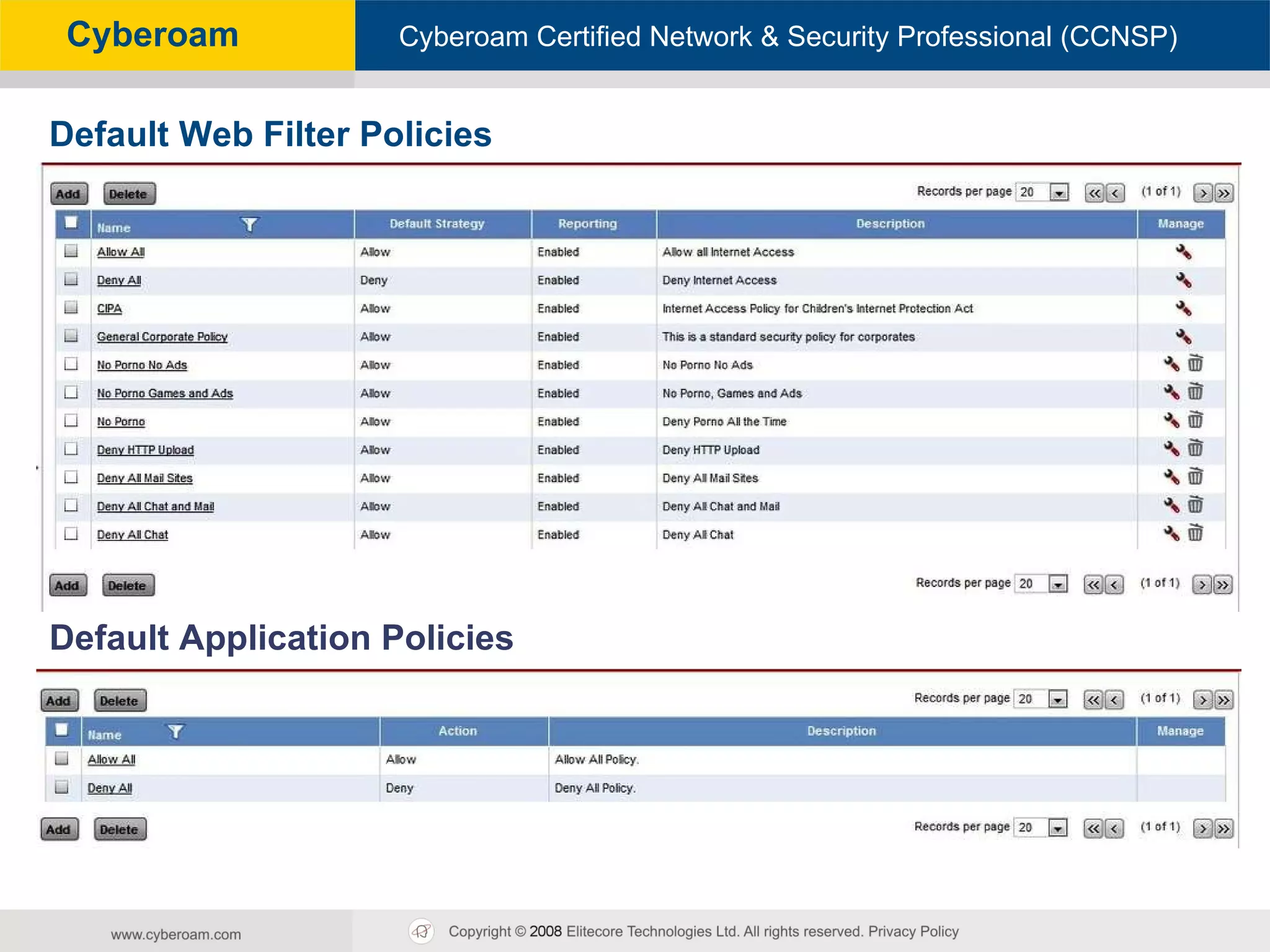Toggle select-all checkbox in web filter table header
The image size is (1270, 952).
click(71, 223)
